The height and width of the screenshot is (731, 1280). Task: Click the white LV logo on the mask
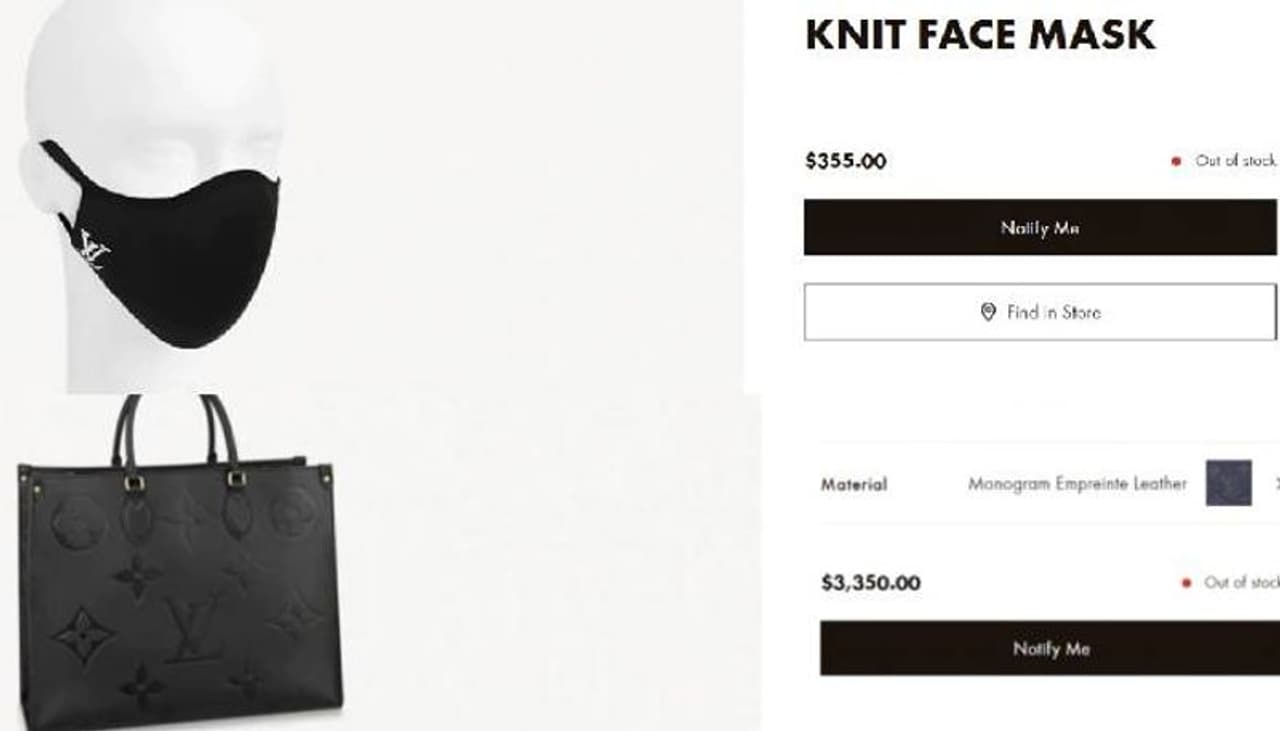94,249
